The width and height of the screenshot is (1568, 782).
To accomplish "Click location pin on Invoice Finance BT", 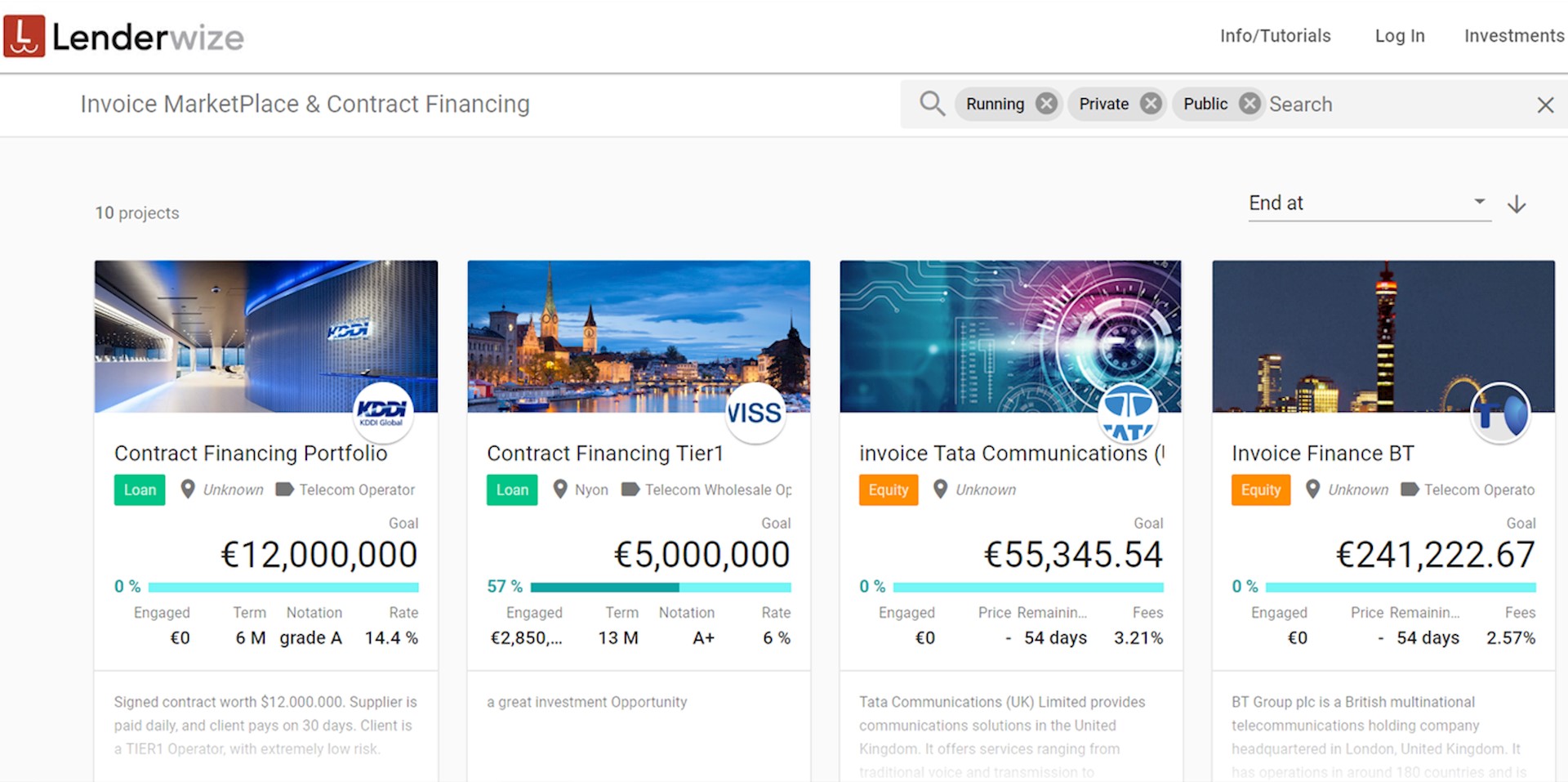I will (1313, 489).
